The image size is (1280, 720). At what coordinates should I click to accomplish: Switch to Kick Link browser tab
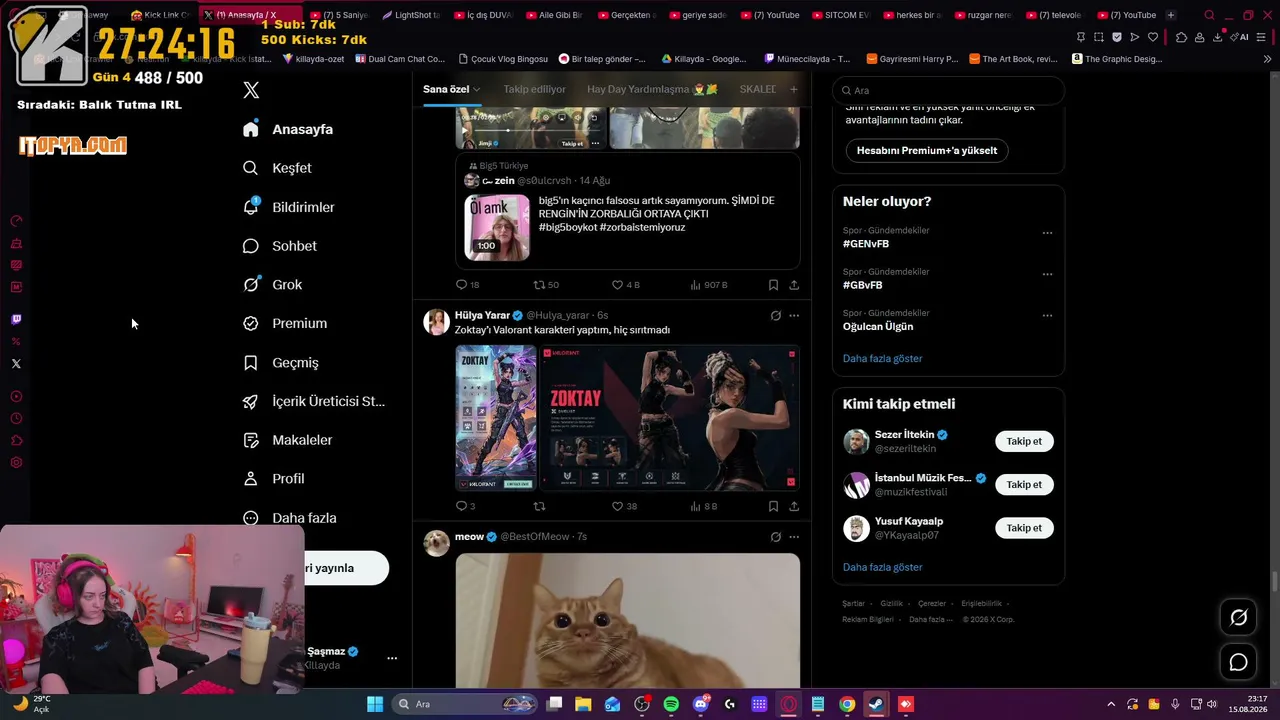click(160, 15)
